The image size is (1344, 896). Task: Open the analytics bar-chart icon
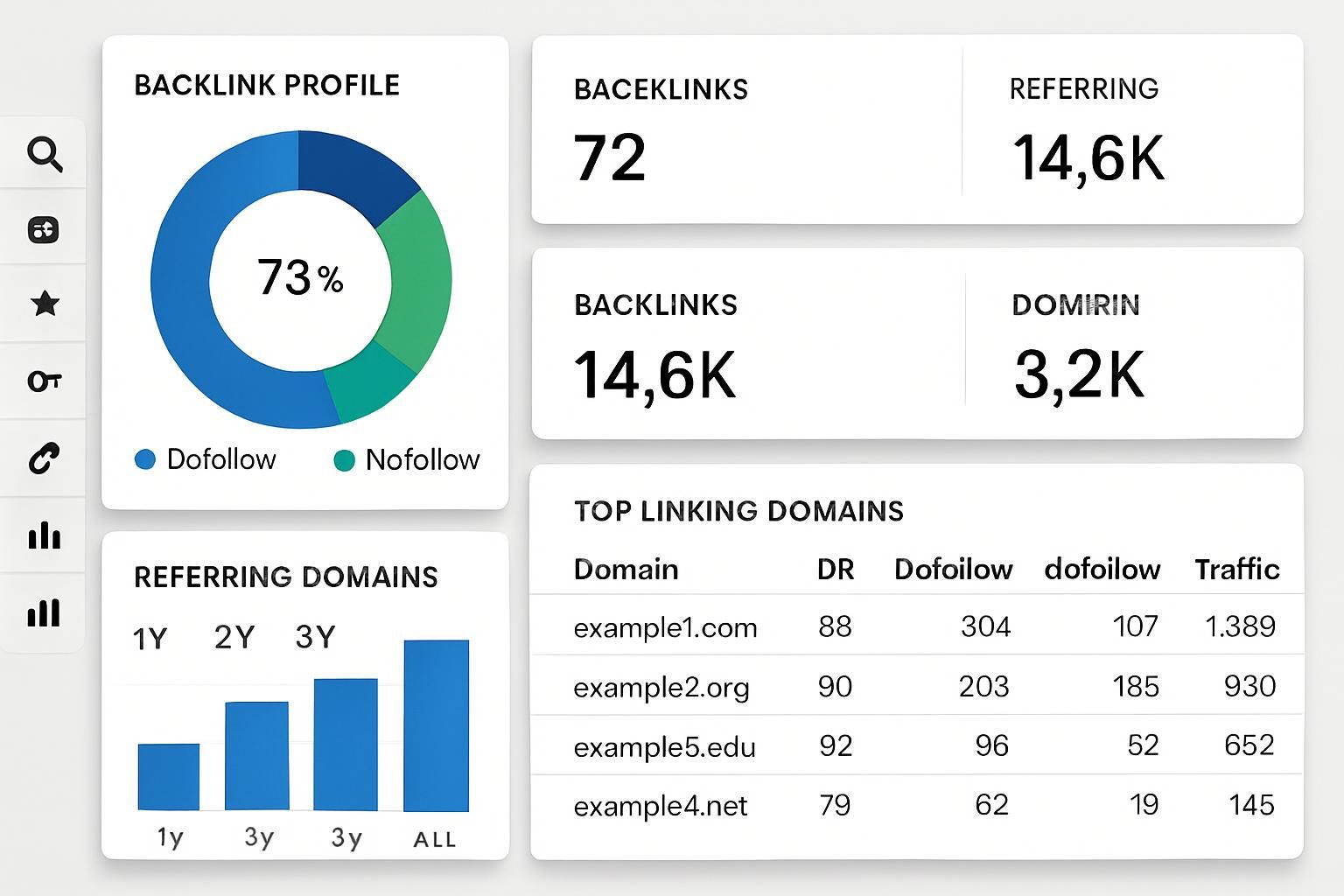click(x=44, y=535)
